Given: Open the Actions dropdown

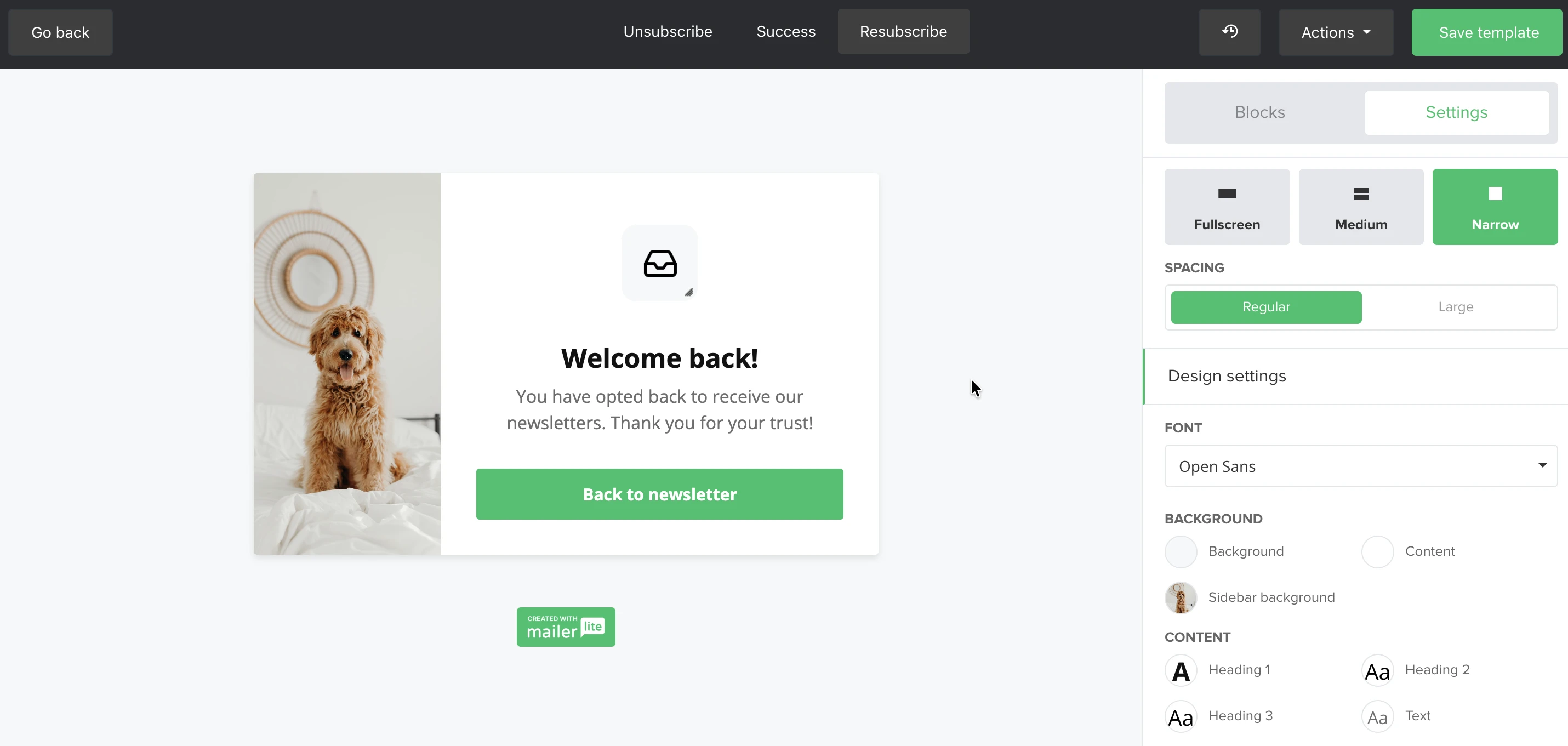Looking at the screenshot, I should click(x=1336, y=32).
